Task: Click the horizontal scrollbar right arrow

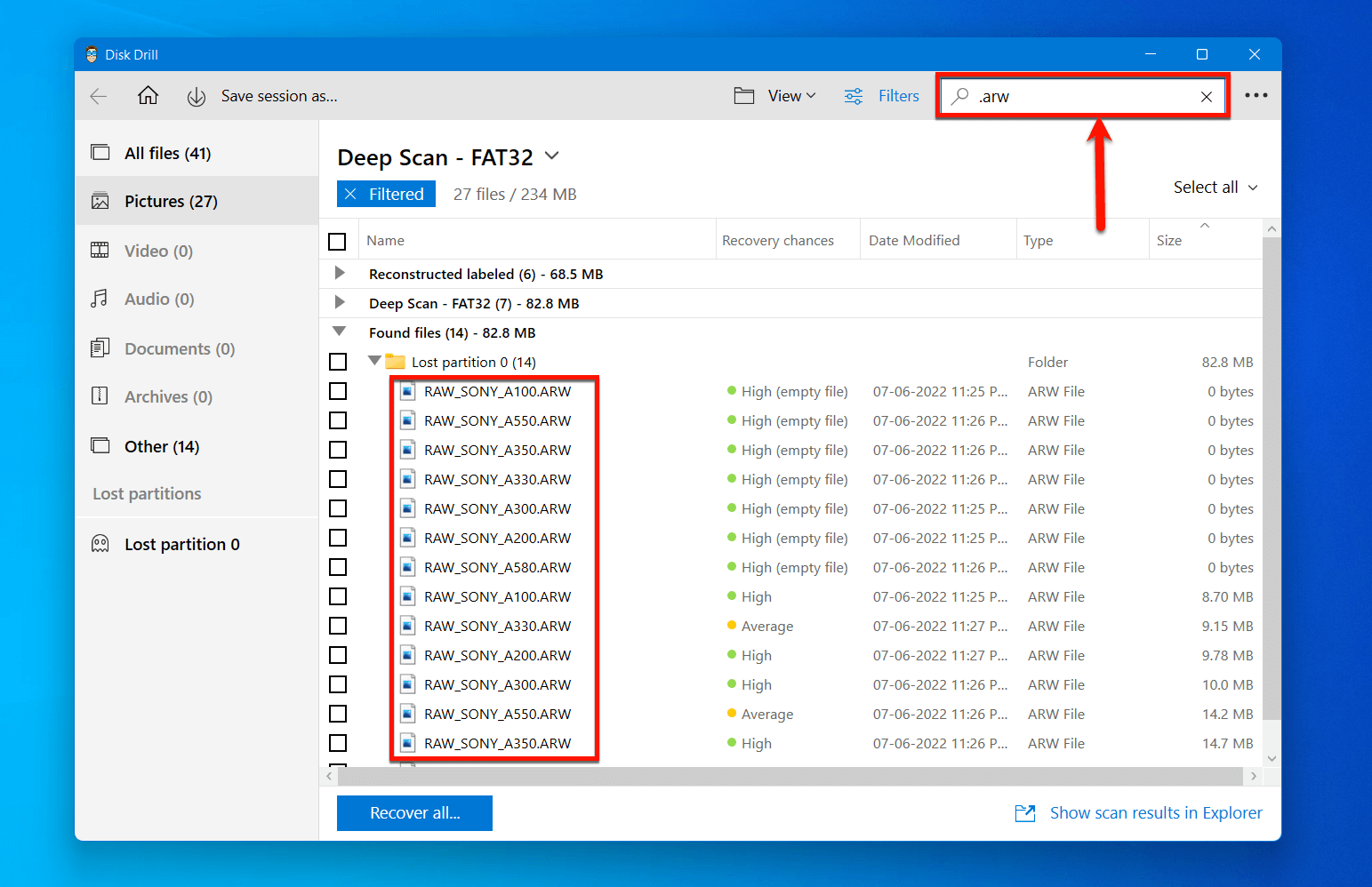Action: (1253, 776)
